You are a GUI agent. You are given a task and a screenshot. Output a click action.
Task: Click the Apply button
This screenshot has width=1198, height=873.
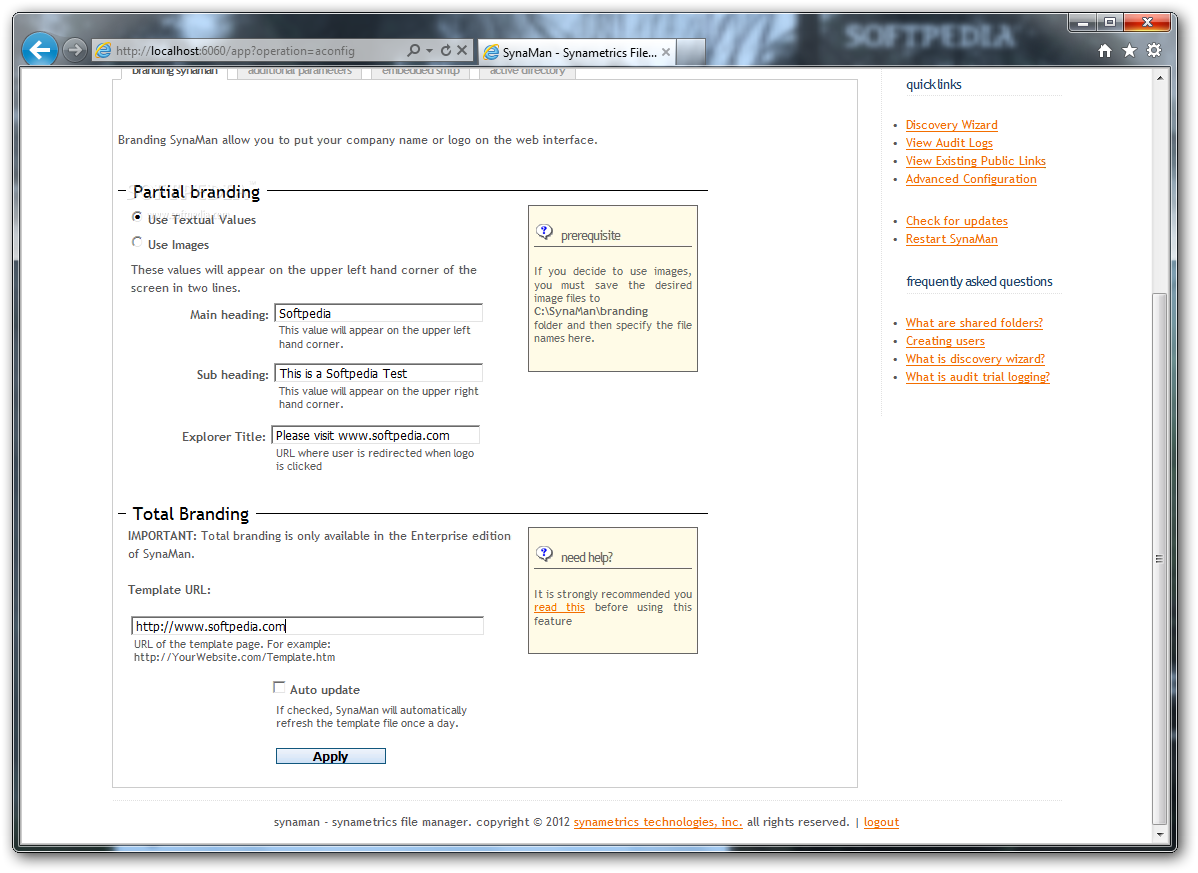click(331, 756)
